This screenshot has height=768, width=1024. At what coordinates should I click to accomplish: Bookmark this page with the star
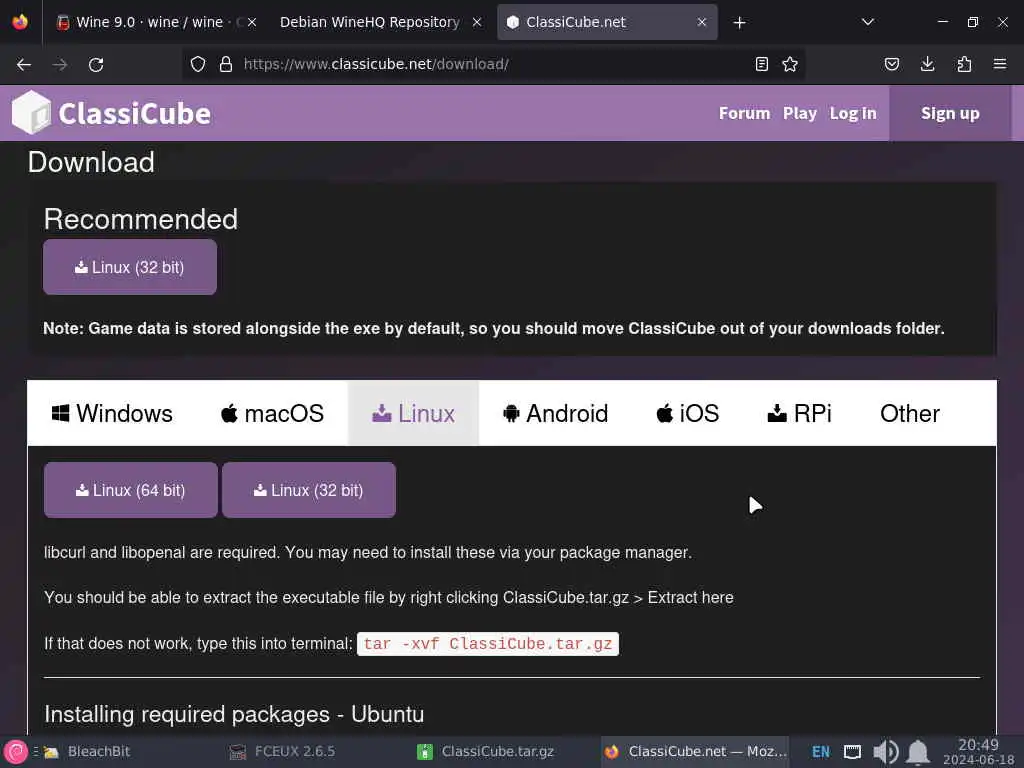point(790,64)
